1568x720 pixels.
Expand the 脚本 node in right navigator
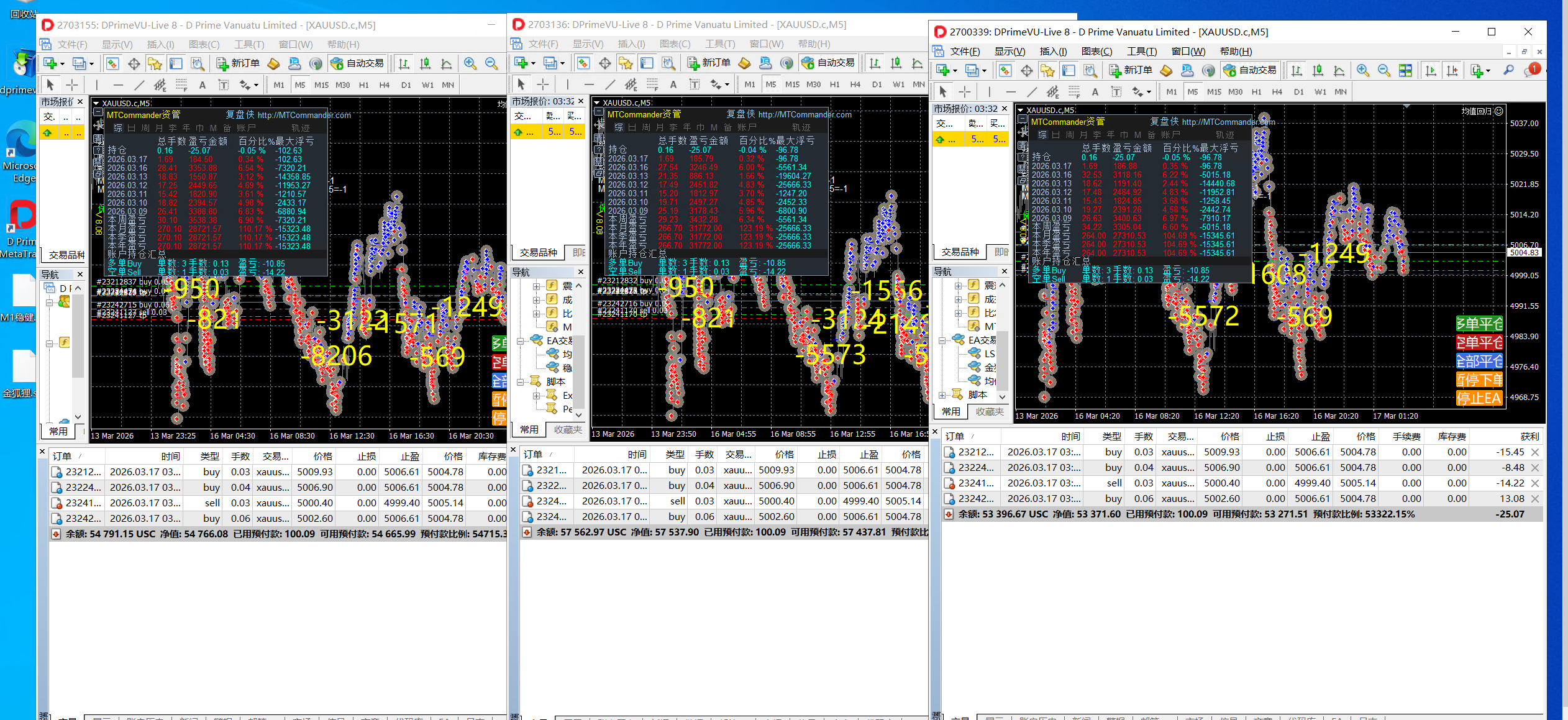pyautogui.click(x=942, y=394)
